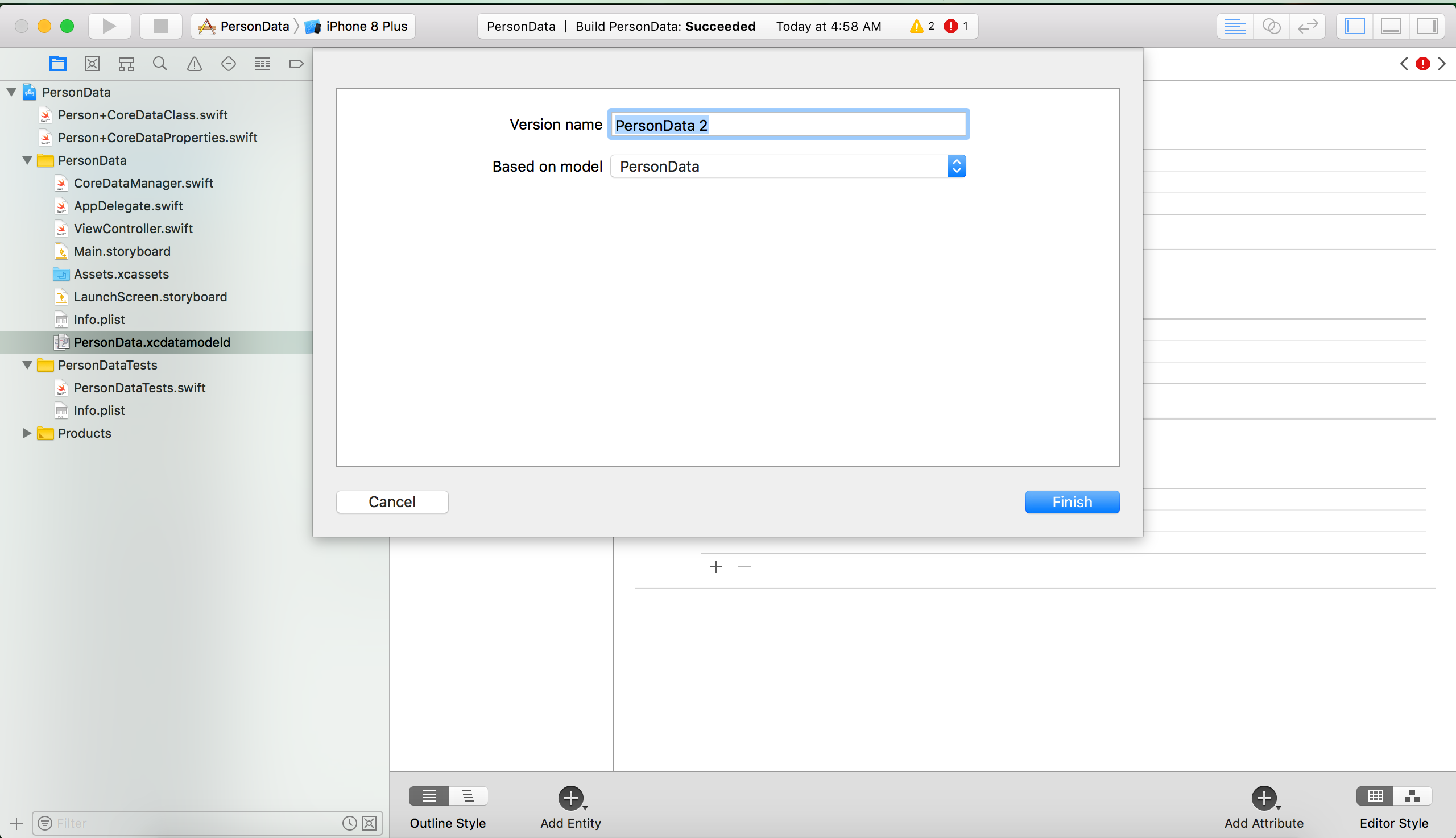Image resolution: width=1456 pixels, height=838 pixels.
Task: Collapse the PersonDataTests folder
Action: 27,365
